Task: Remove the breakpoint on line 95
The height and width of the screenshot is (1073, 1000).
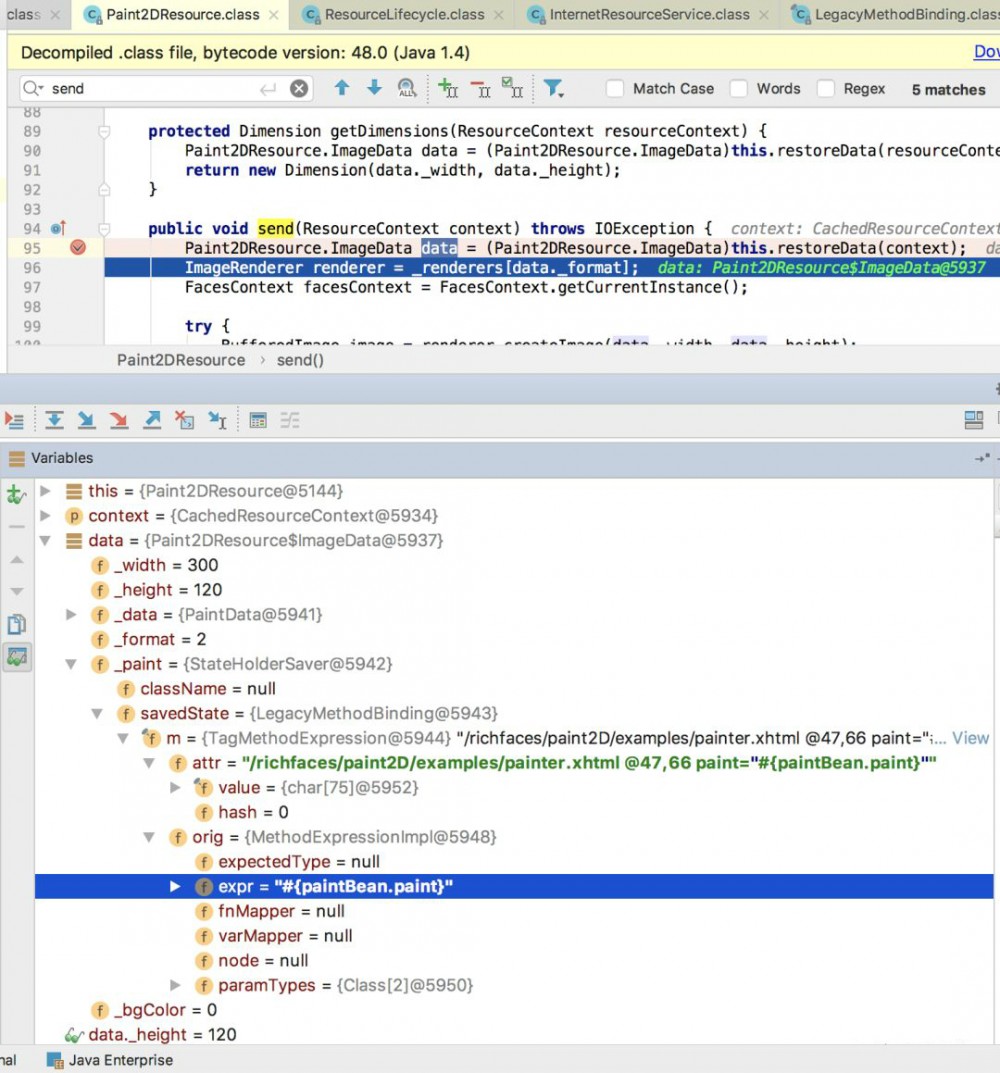Action: click(x=78, y=248)
